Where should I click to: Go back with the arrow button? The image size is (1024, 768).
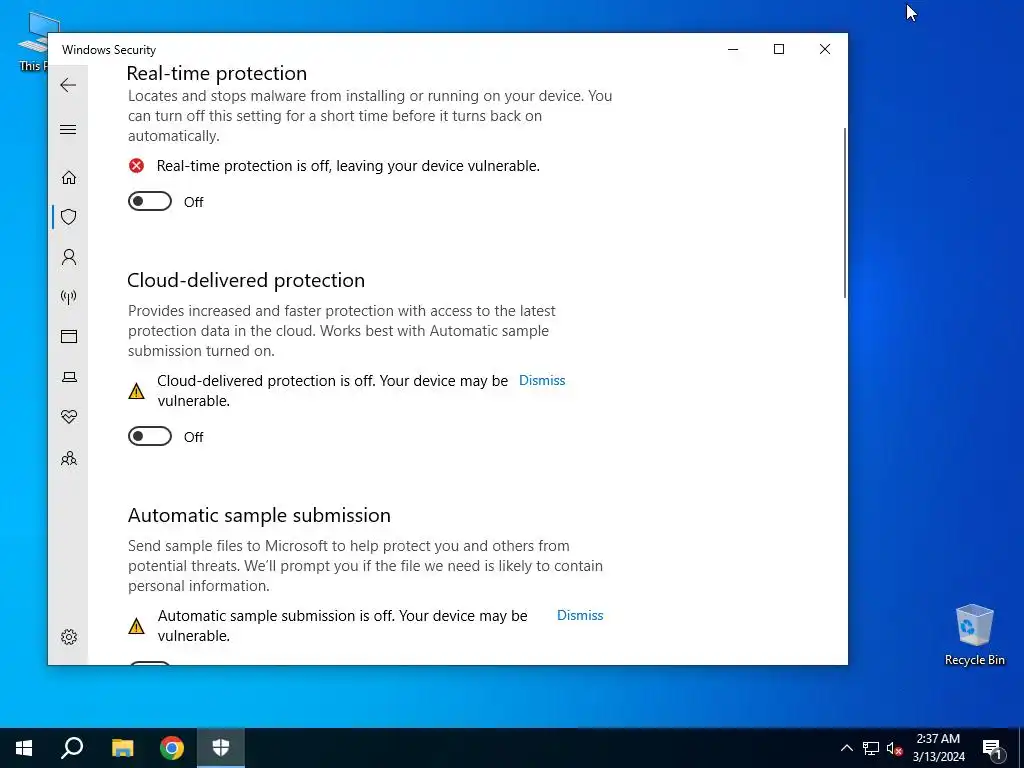point(68,85)
